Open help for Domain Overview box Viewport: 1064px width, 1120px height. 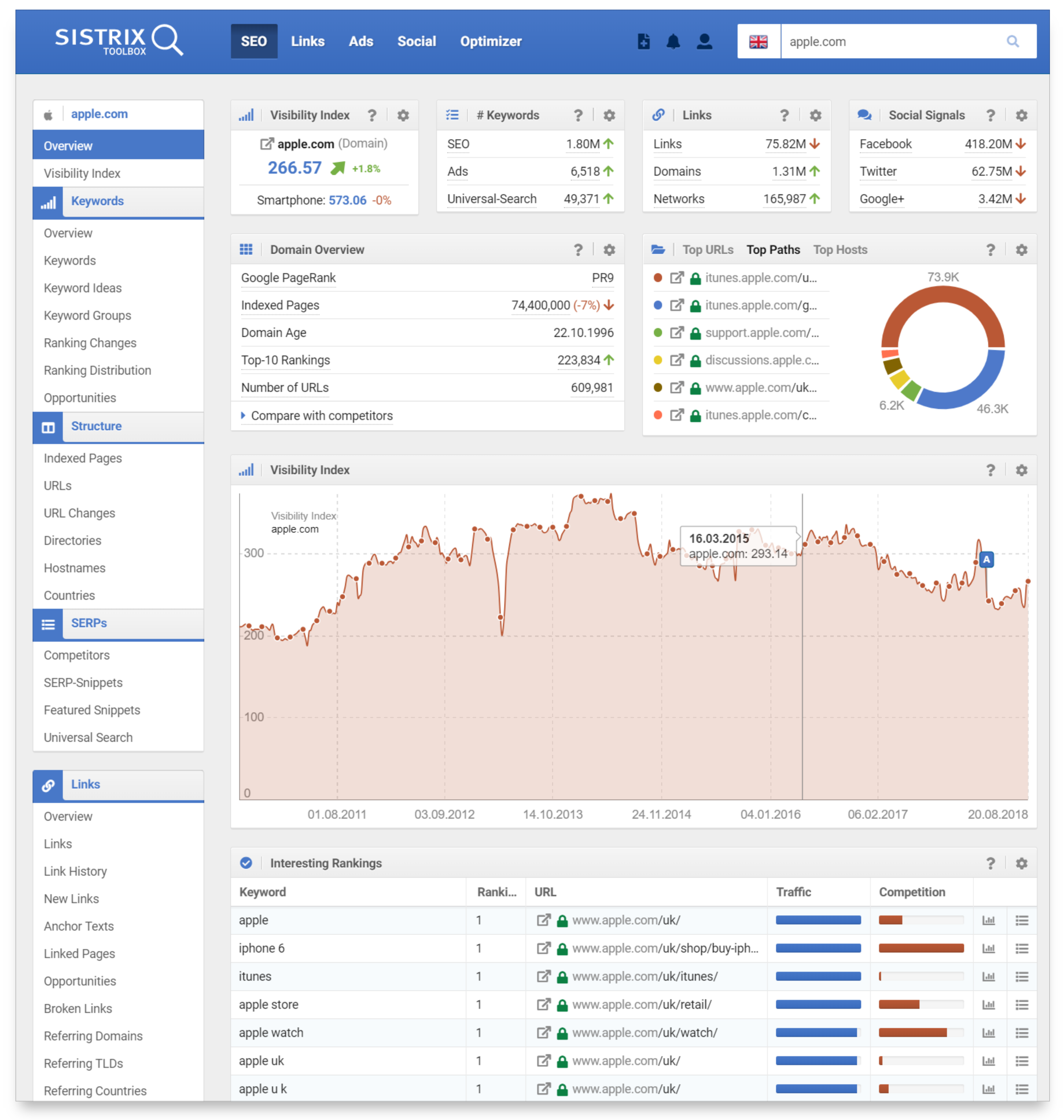578,249
